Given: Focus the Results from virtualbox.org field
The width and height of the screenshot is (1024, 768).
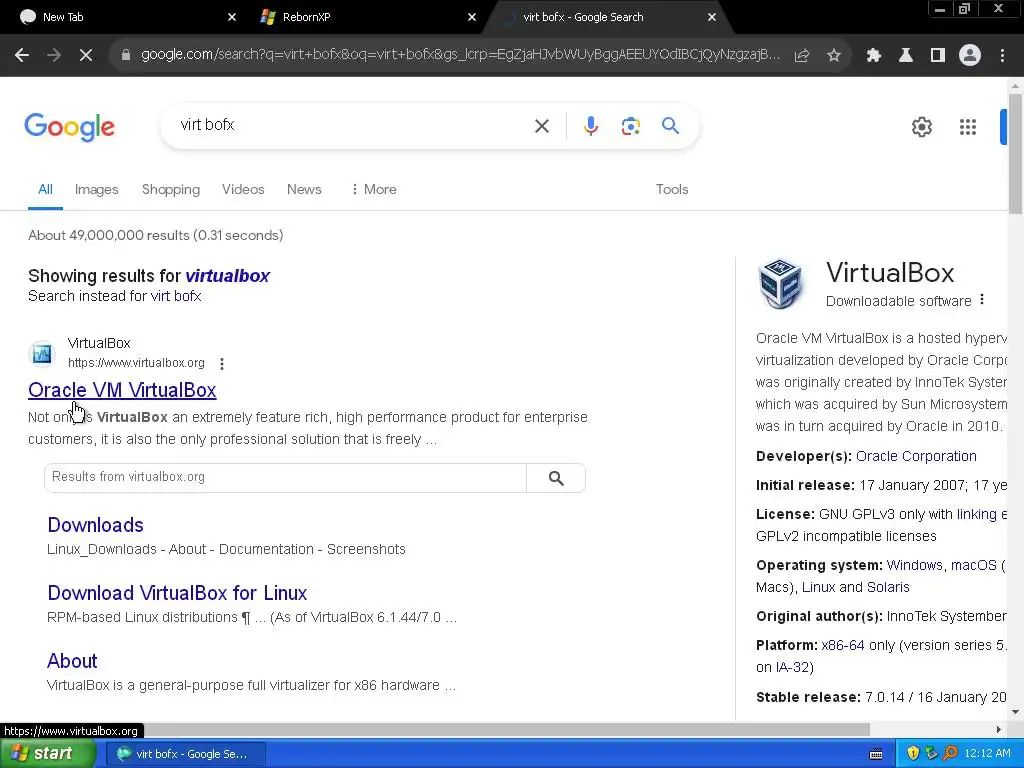Looking at the screenshot, I should [285, 477].
